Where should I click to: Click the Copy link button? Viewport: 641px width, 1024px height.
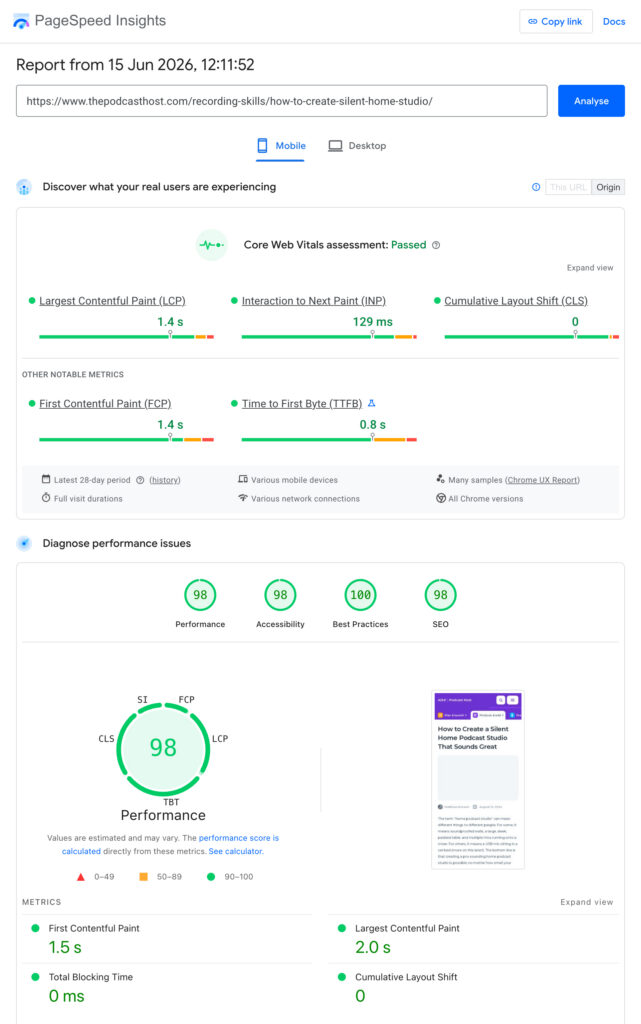[555, 22]
